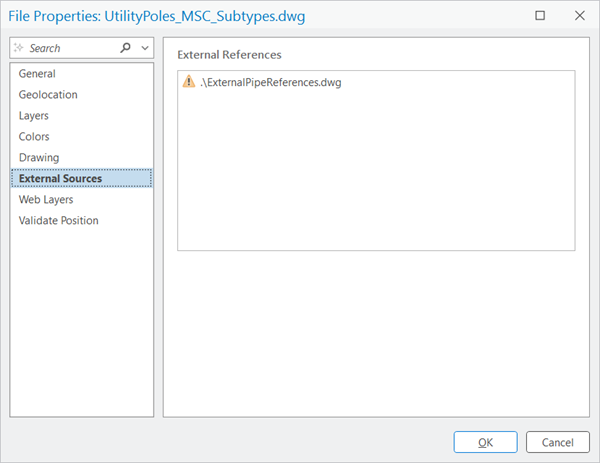Image resolution: width=600 pixels, height=463 pixels.
Task: Click the sparkle icon left of Search
Action: (20, 48)
